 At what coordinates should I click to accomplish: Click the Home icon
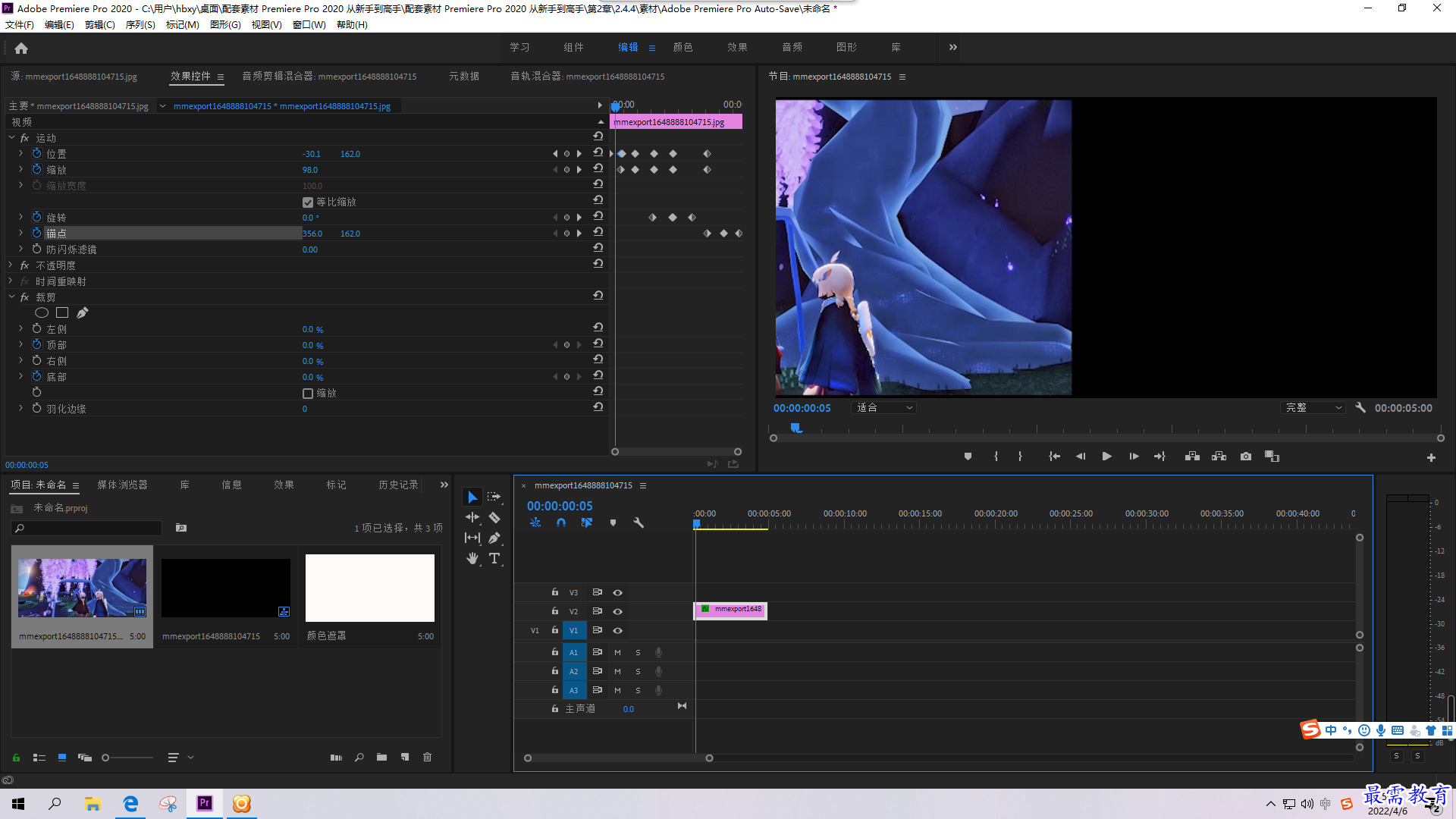coord(21,48)
